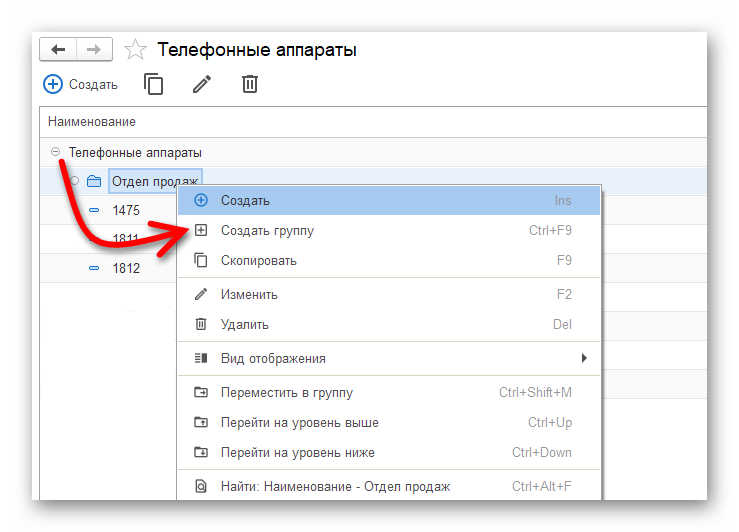Click the Ctrl+Down shortcut label

coord(542,453)
